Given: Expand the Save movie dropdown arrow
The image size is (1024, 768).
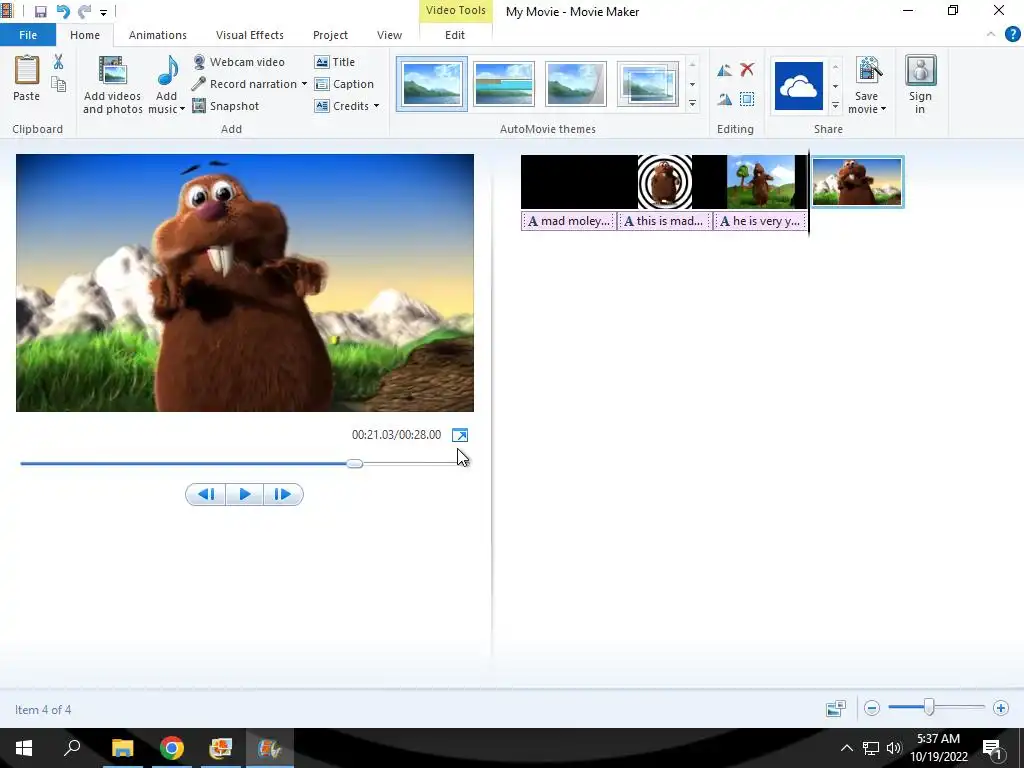Looking at the screenshot, I should pos(883,109).
